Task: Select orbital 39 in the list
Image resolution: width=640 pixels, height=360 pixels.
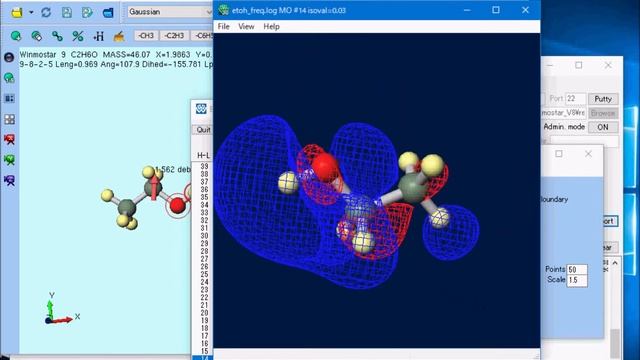Action: click(204, 167)
